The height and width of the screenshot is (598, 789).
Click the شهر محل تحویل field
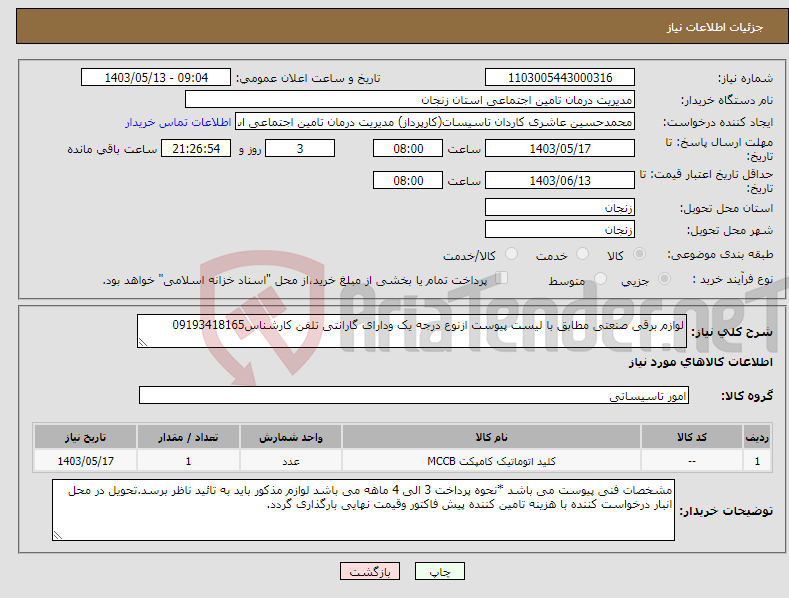pyautogui.click(x=560, y=230)
